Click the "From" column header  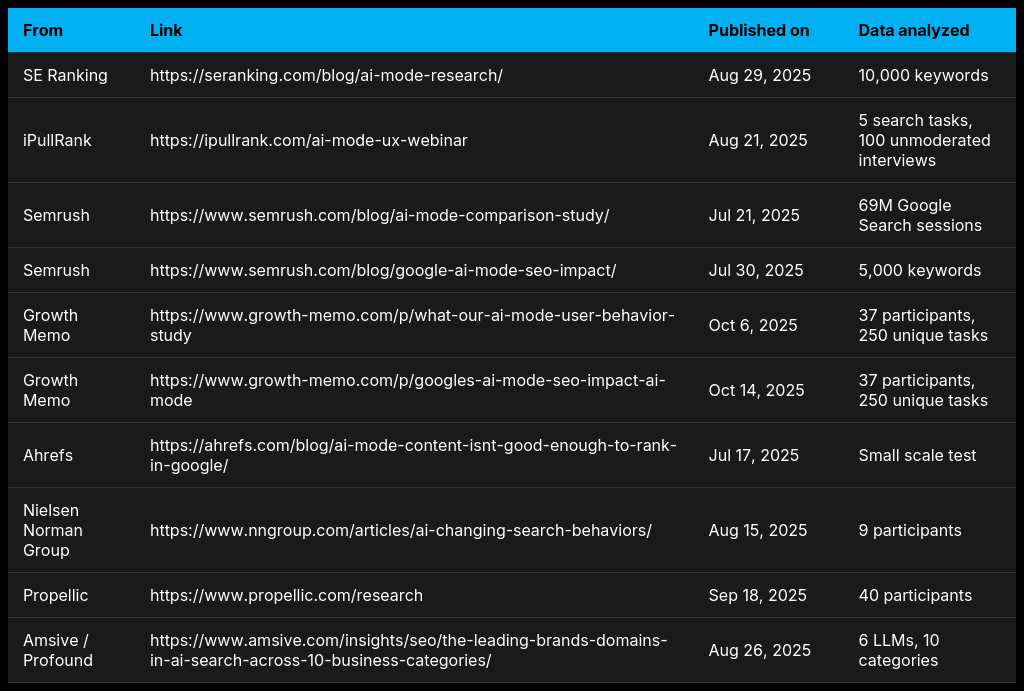[x=43, y=31]
